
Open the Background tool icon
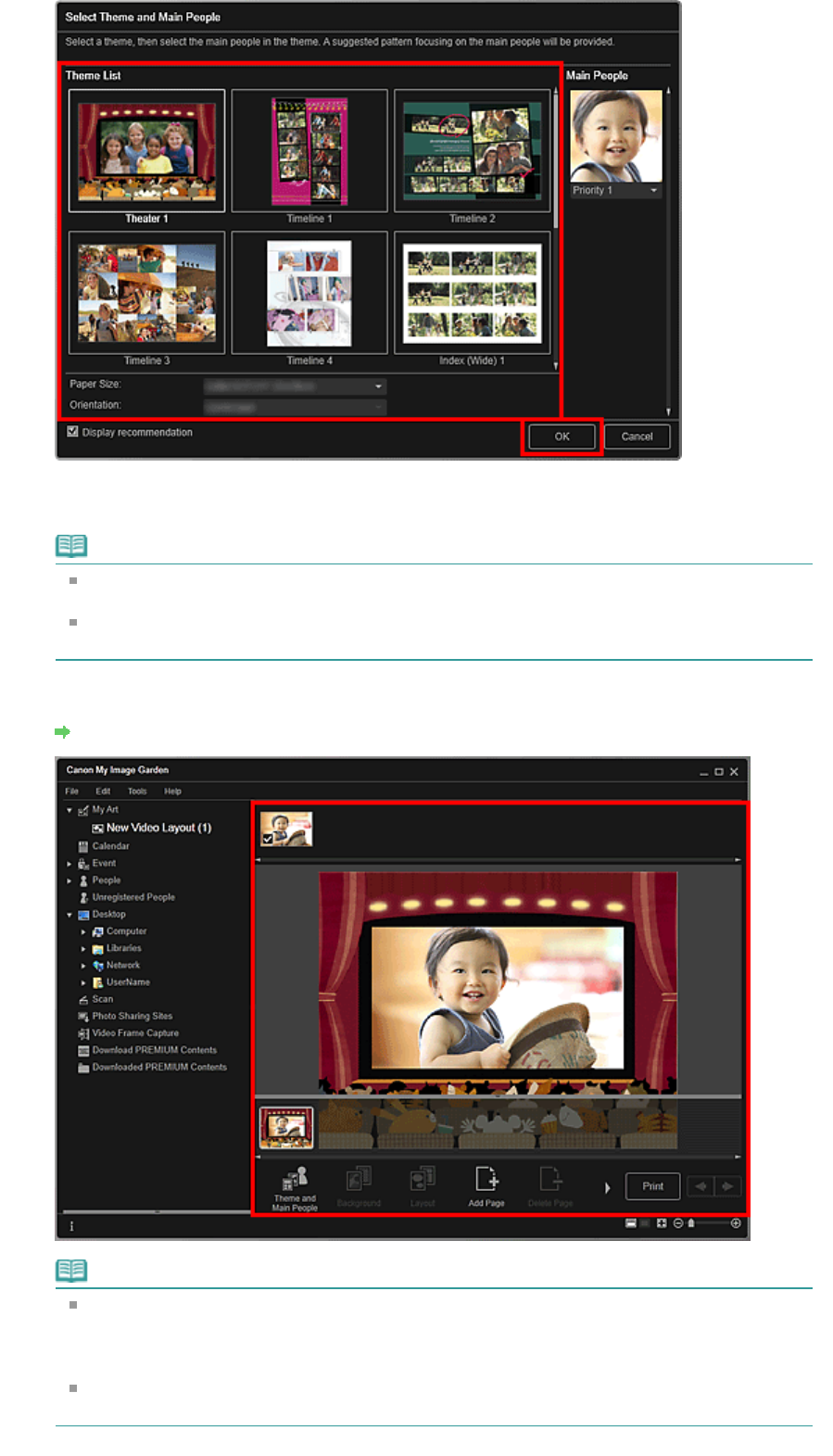click(x=359, y=1186)
